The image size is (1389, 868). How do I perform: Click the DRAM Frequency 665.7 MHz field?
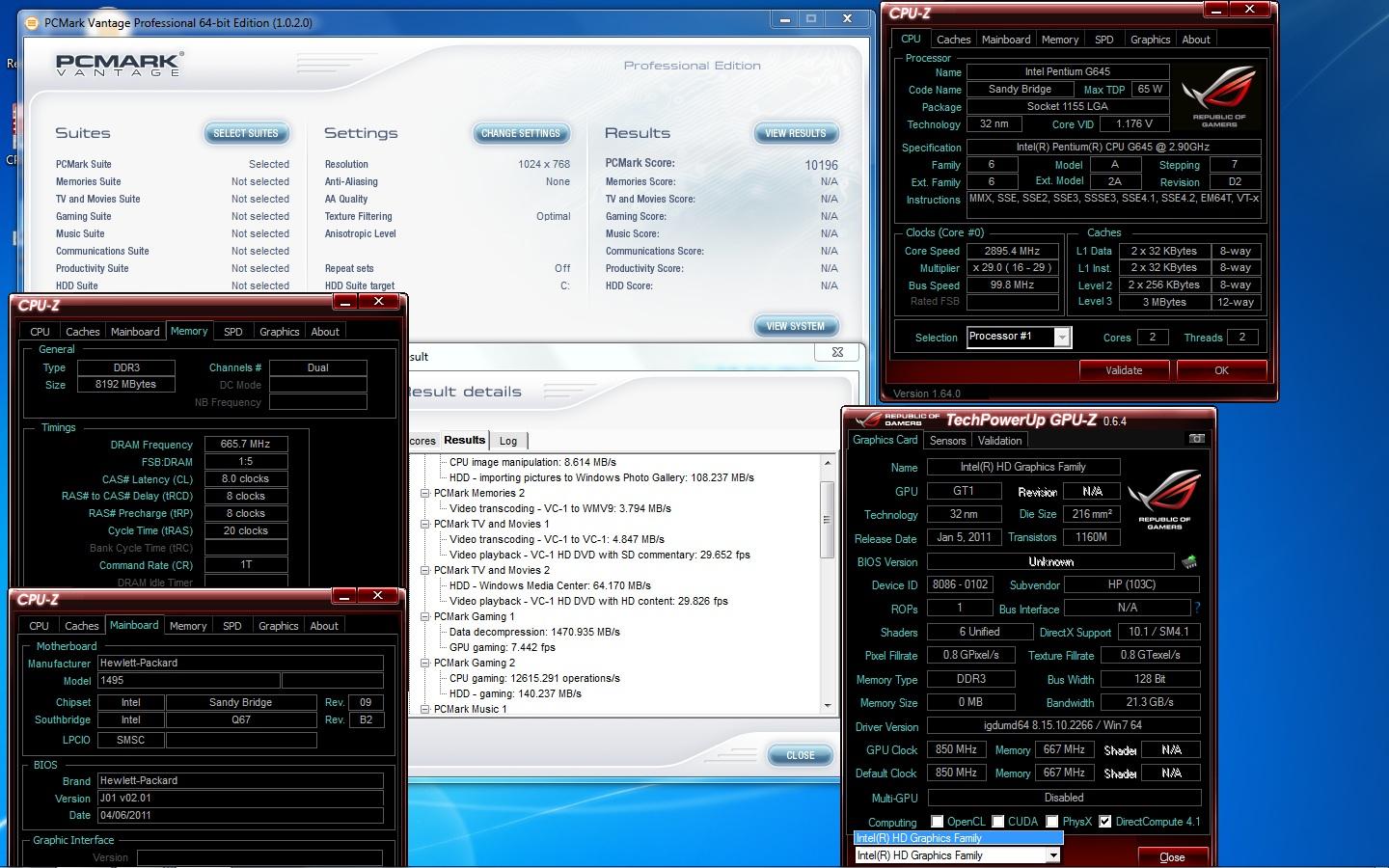pyautogui.click(x=245, y=444)
